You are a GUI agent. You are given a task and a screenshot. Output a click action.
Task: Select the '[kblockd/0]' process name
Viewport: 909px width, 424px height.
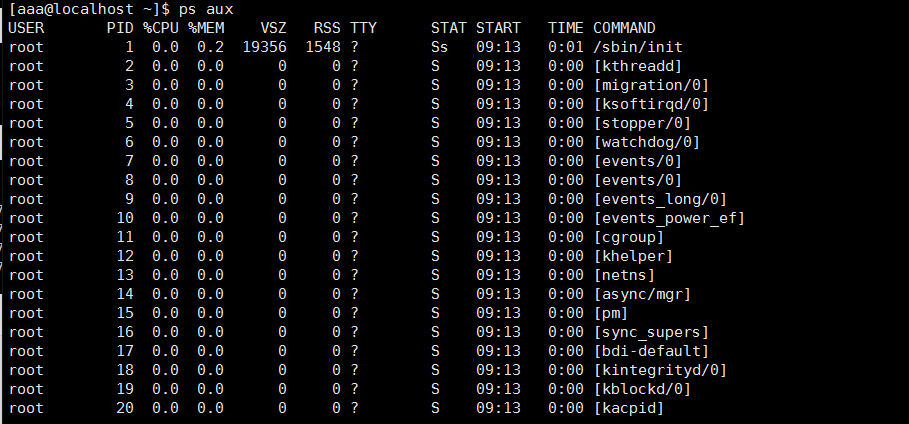(x=642, y=390)
